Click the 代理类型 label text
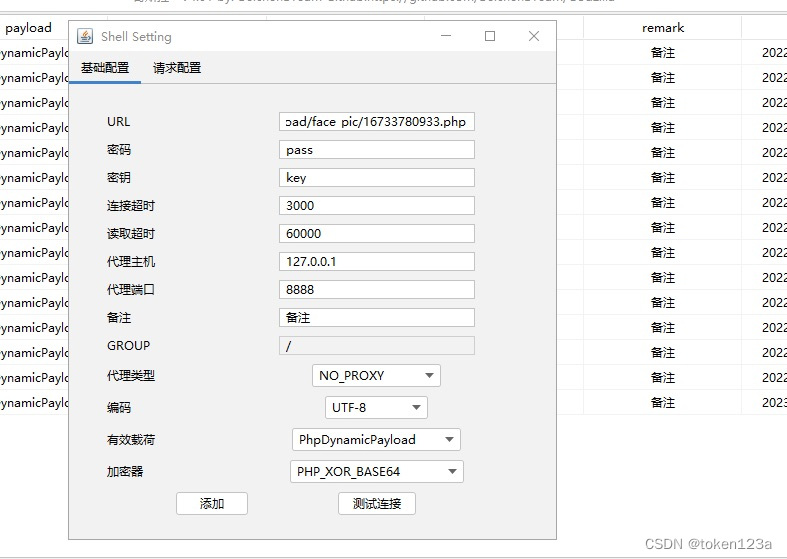Screen dimensions: 787x559 [131, 375]
